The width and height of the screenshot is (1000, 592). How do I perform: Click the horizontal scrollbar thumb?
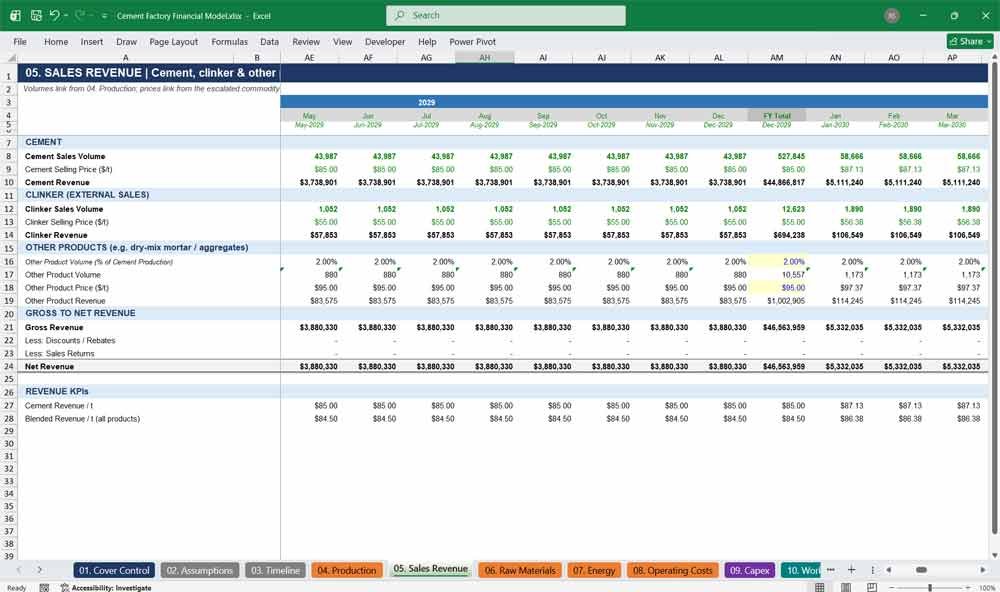pyautogui.click(x=921, y=570)
